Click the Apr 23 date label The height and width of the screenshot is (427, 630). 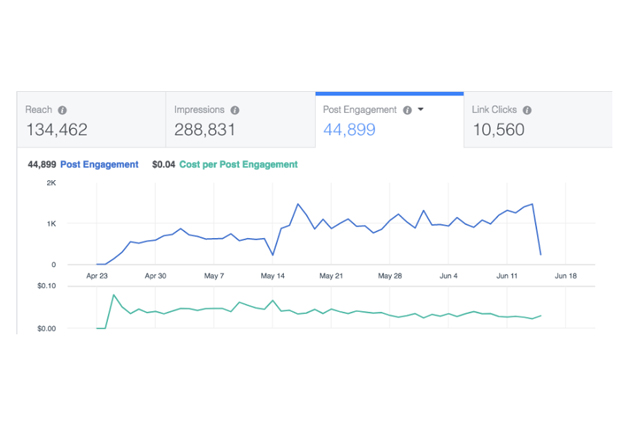coord(97,276)
